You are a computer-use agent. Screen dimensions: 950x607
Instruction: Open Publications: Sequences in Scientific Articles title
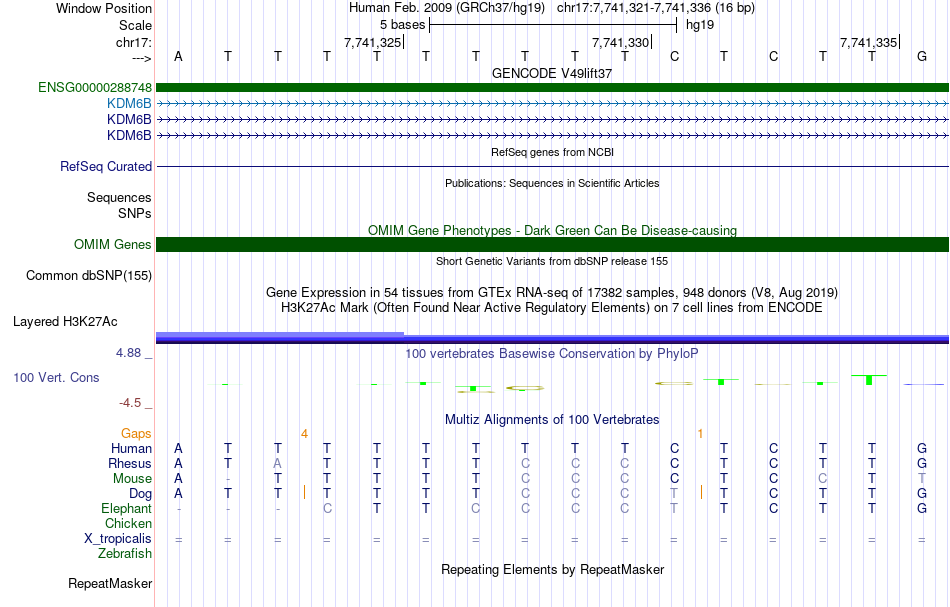coord(552,183)
